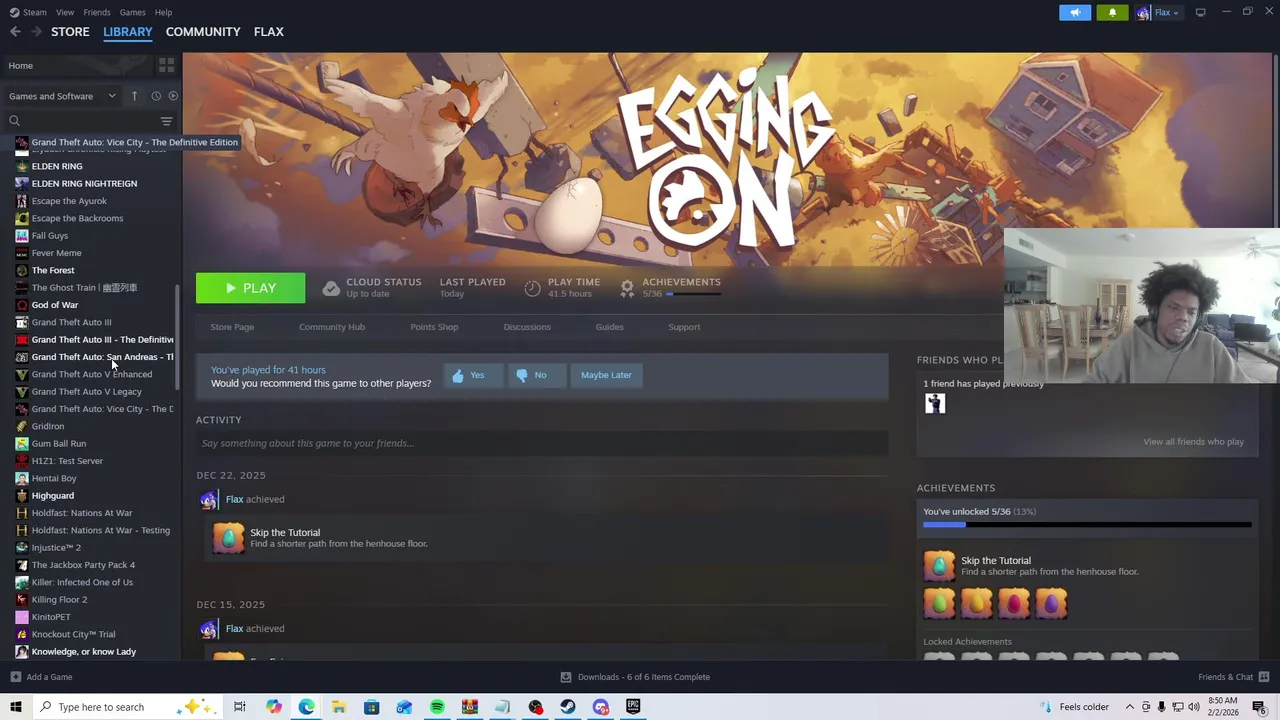1280x720 pixels.
Task: Open File Explorer from the taskbar
Action: (339, 707)
